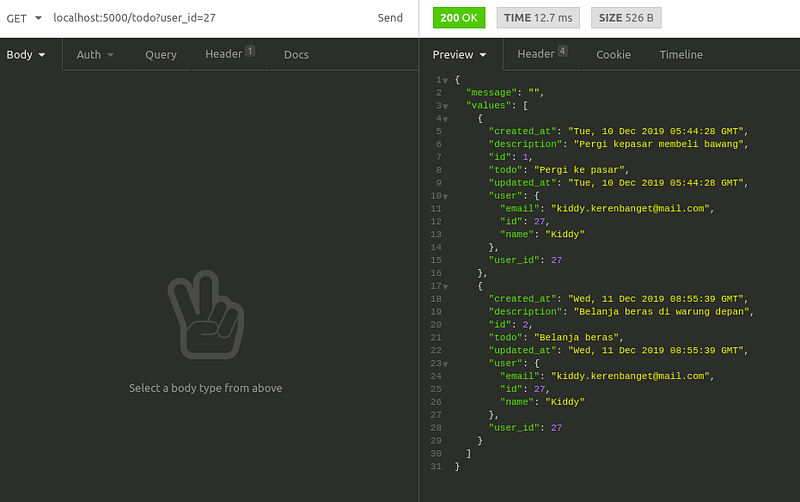Click the "message" key on line 2
The width and height of the screenshot is (800, 502).
pos(491,92)
